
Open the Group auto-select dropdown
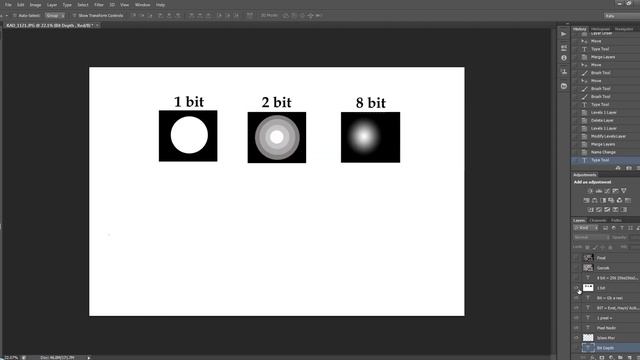55,16
